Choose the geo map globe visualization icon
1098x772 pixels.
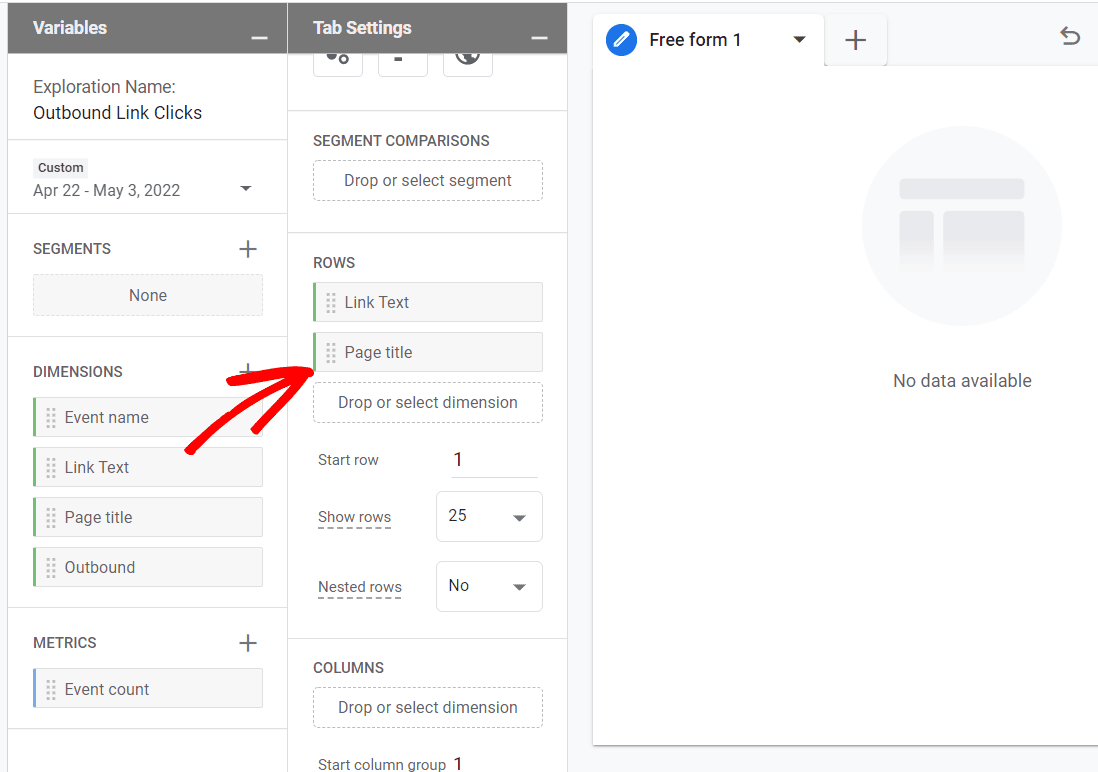[x=467, y=60]
